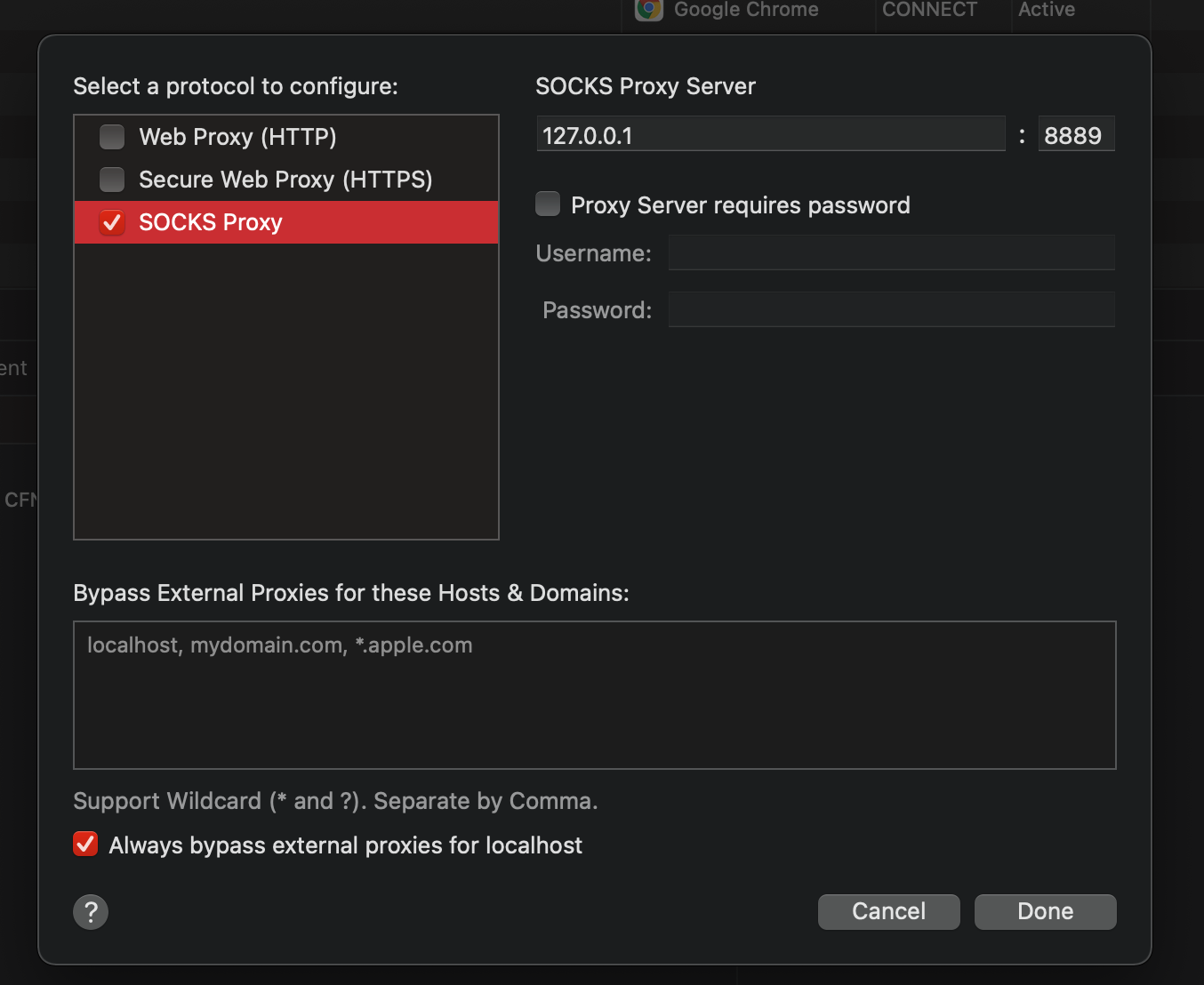This screenshot has width=1204, height=985.
Task: Open the help question mark button
Action: point(90,911)
